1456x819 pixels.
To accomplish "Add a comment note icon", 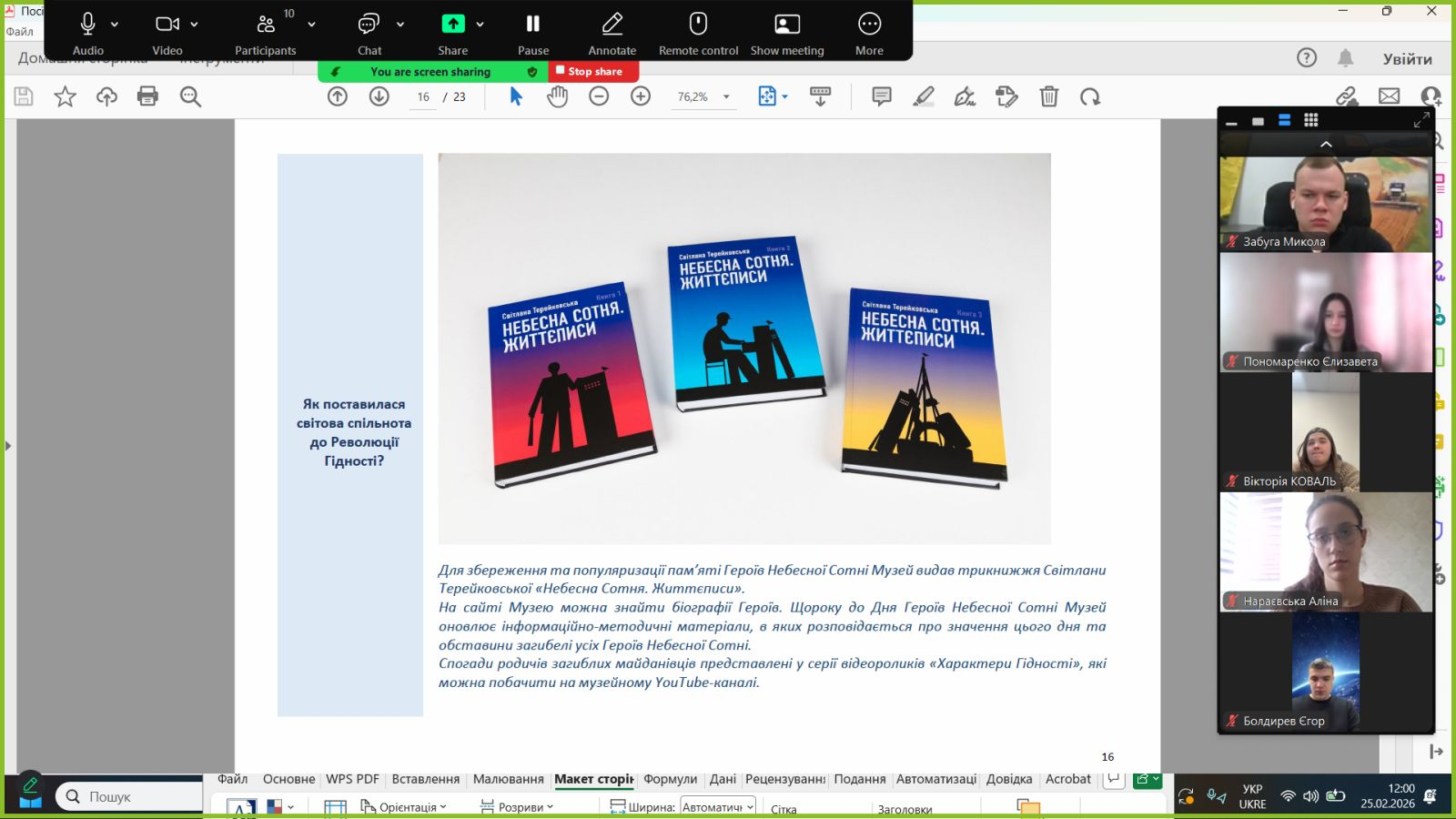I will [x=881, y=96].
